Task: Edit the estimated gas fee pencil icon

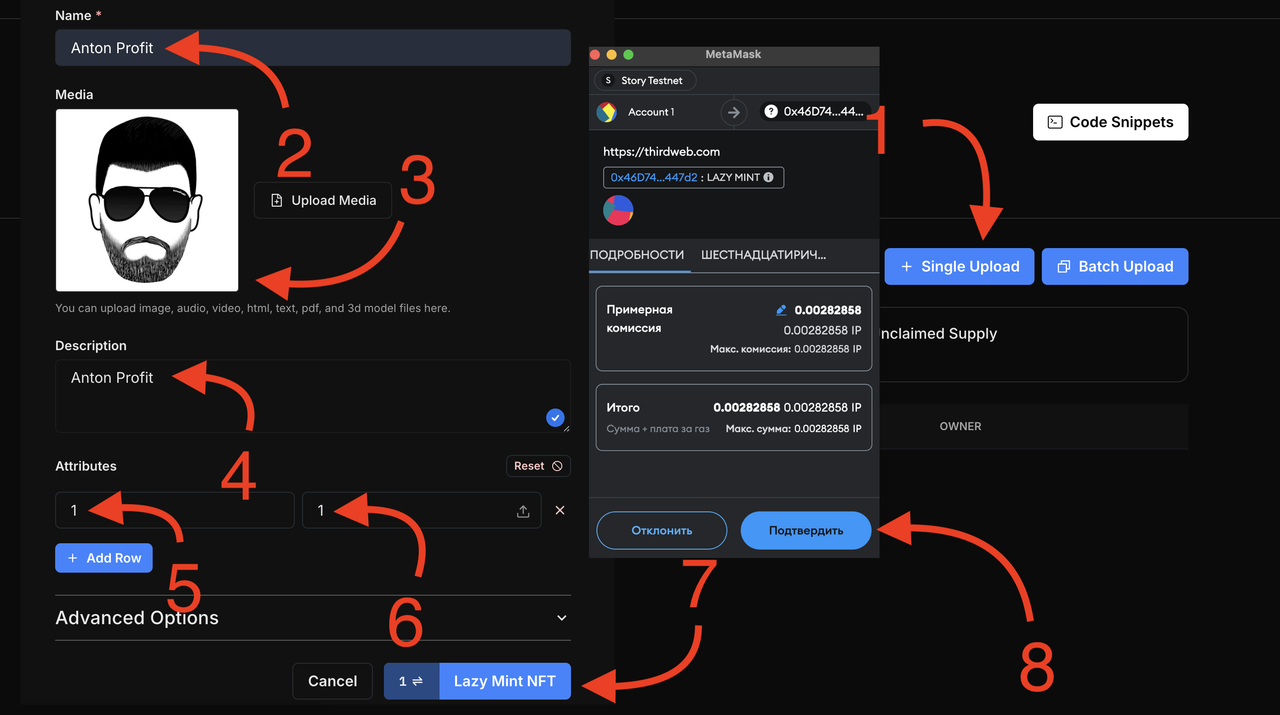Action: pyautogui.click(x=781, y=310)
